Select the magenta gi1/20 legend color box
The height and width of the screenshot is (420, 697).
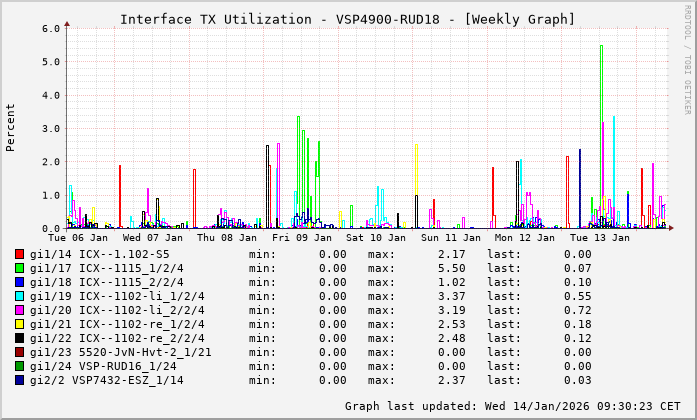(x=19, y=310)
